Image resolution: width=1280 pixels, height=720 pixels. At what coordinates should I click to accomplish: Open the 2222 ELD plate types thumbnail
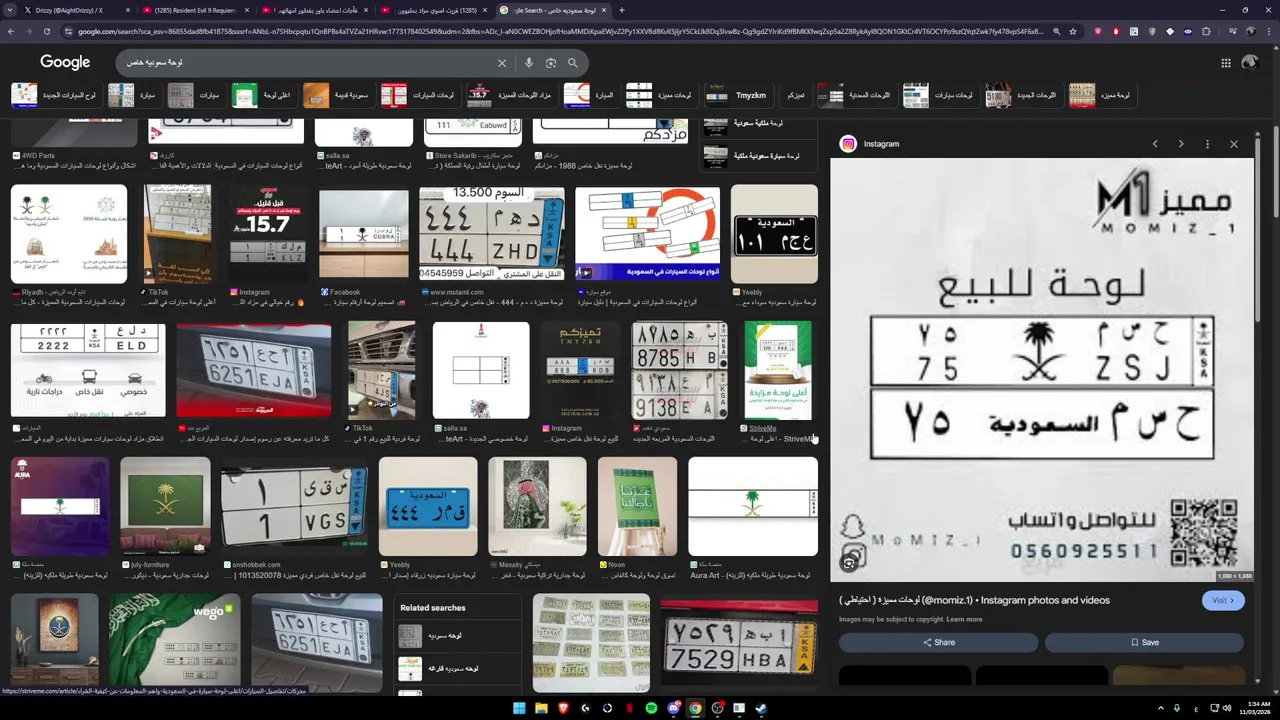(x=88, y=370)
